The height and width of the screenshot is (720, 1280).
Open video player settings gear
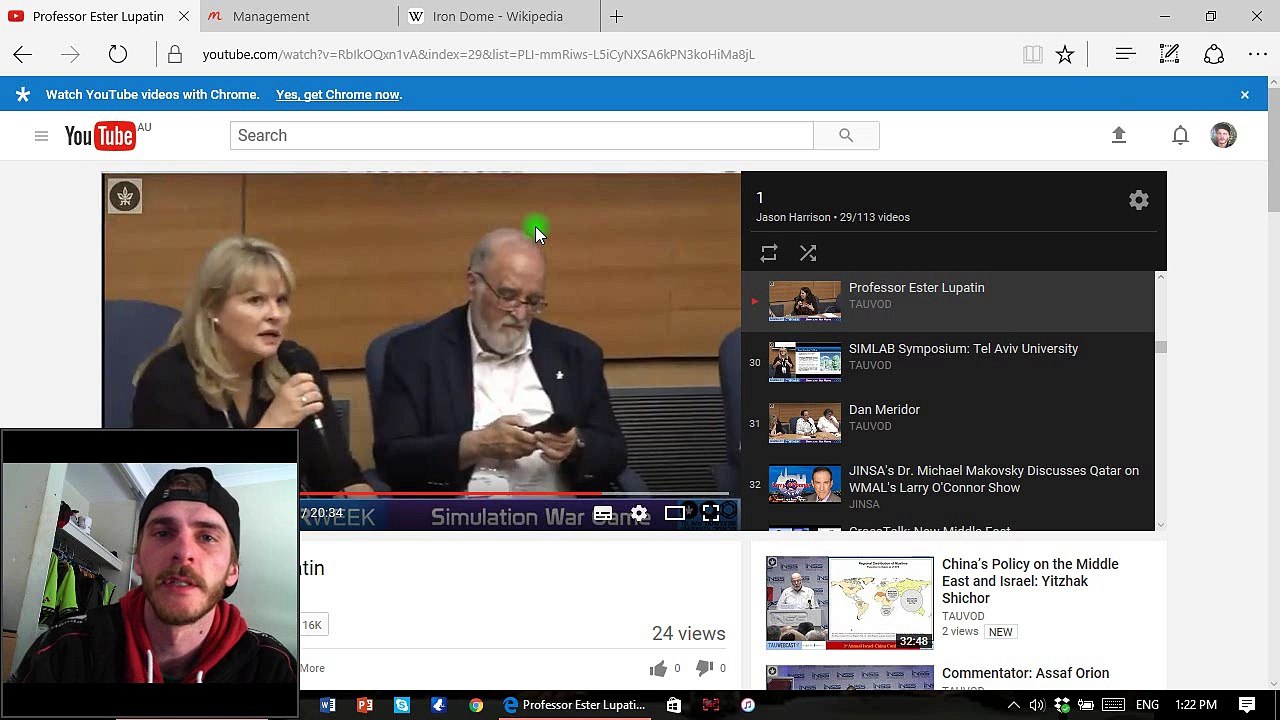(639, 513)
